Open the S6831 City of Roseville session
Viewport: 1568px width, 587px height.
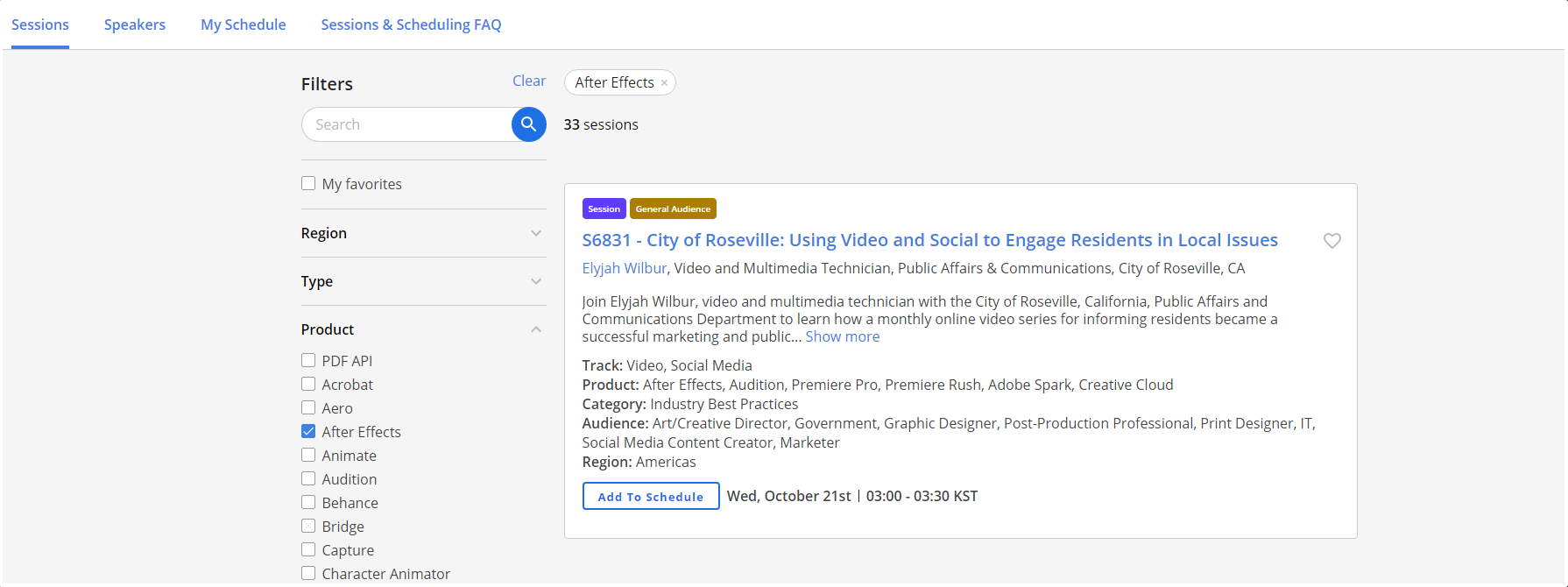click(x=929, y=240)
